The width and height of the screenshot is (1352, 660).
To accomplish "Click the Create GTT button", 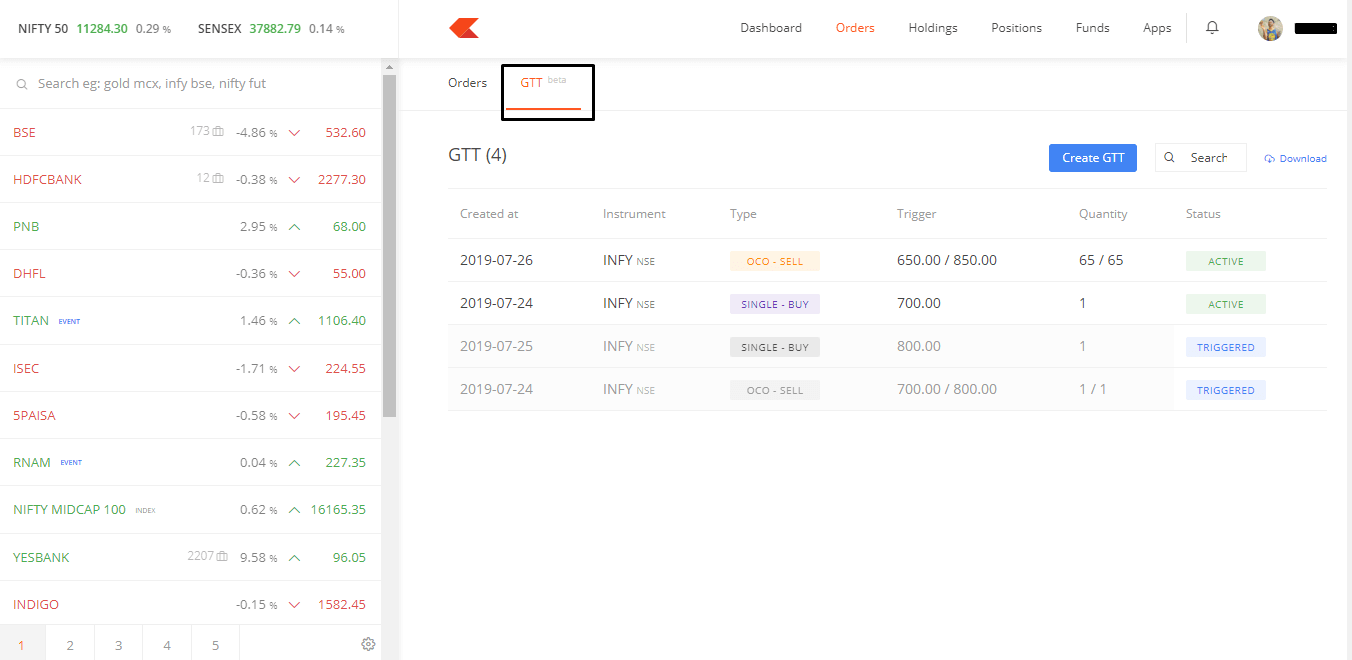I will point(1093,158).
